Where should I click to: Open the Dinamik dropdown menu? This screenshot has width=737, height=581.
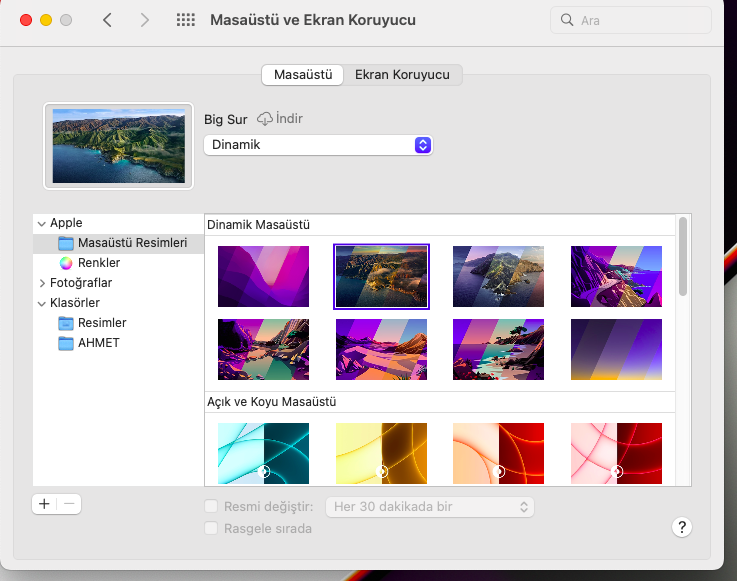click(x=318, y=145)
